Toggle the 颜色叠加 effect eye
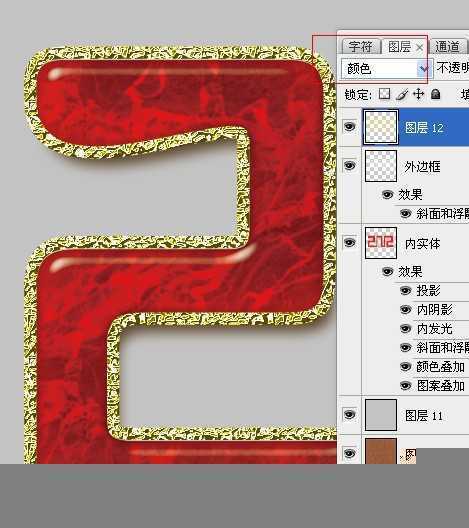Viewport: 469px width, 528px height. click(x=405, y=366)
